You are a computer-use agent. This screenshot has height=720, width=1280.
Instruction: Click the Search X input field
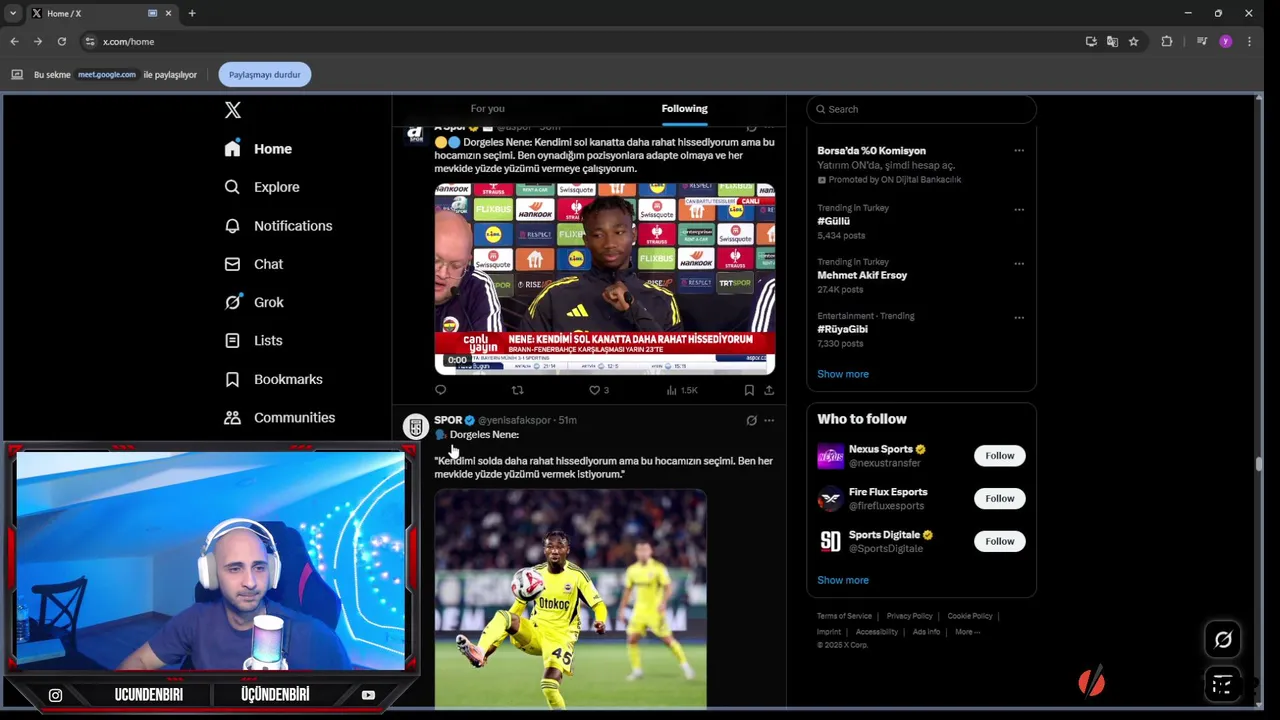[921, 109]
